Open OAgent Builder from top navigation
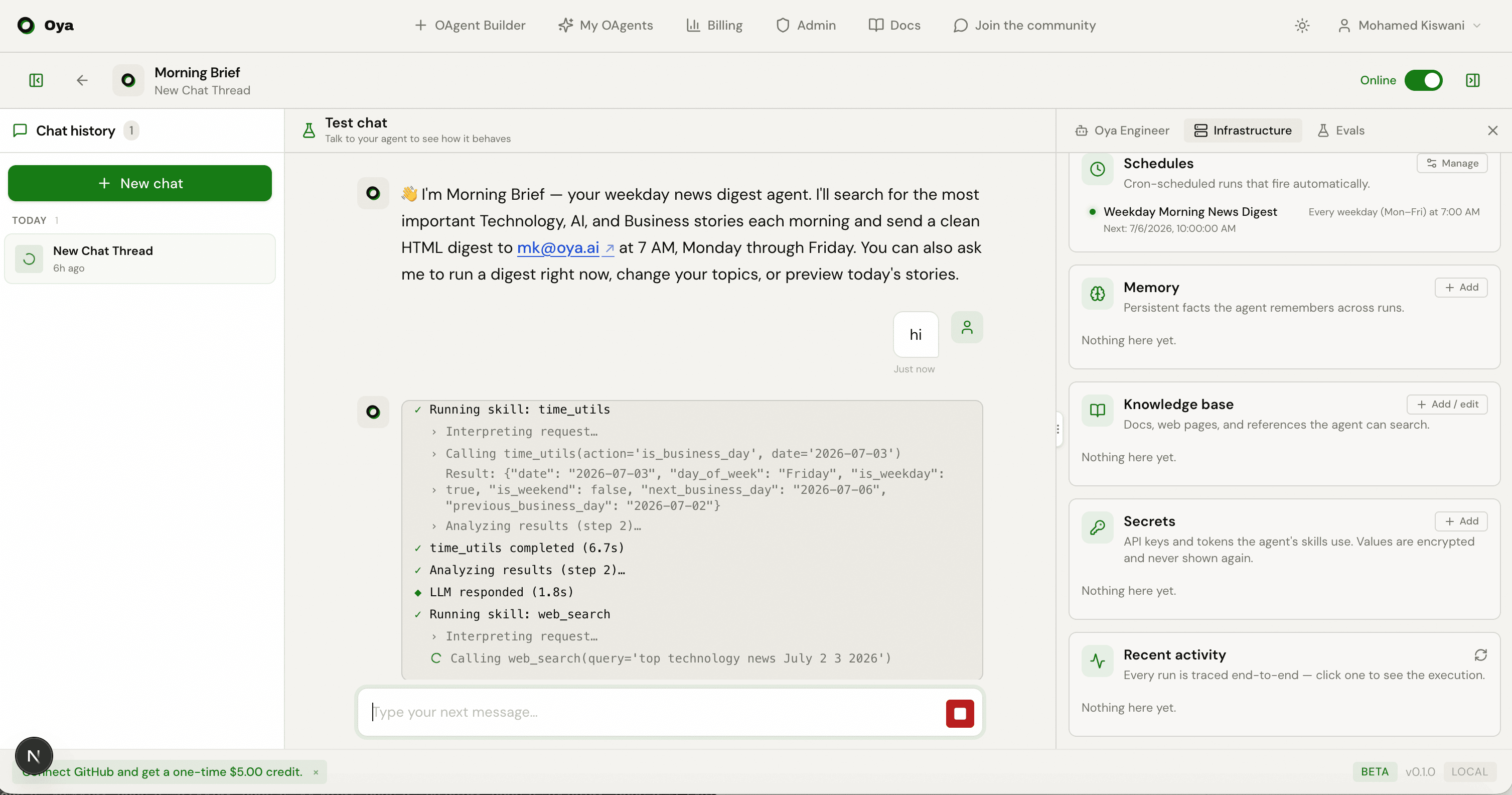Screen dimensions: 1512x795 pyautogui.click(x=470, y=25)
